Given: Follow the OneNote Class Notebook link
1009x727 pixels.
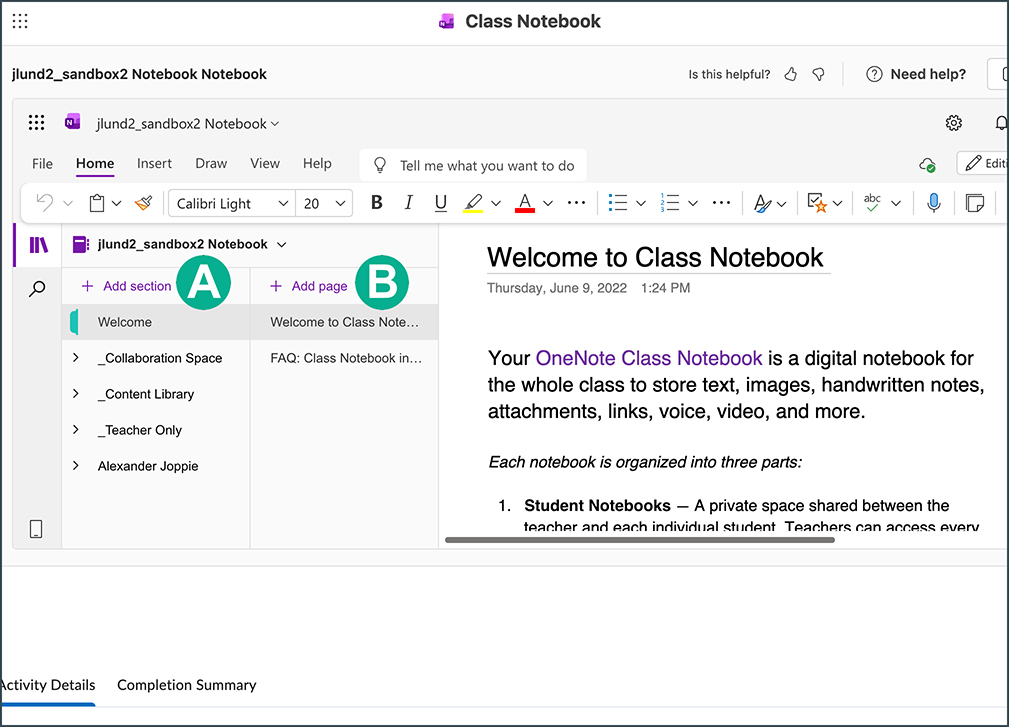Looking at the screenshot, I should click(649, 358).
